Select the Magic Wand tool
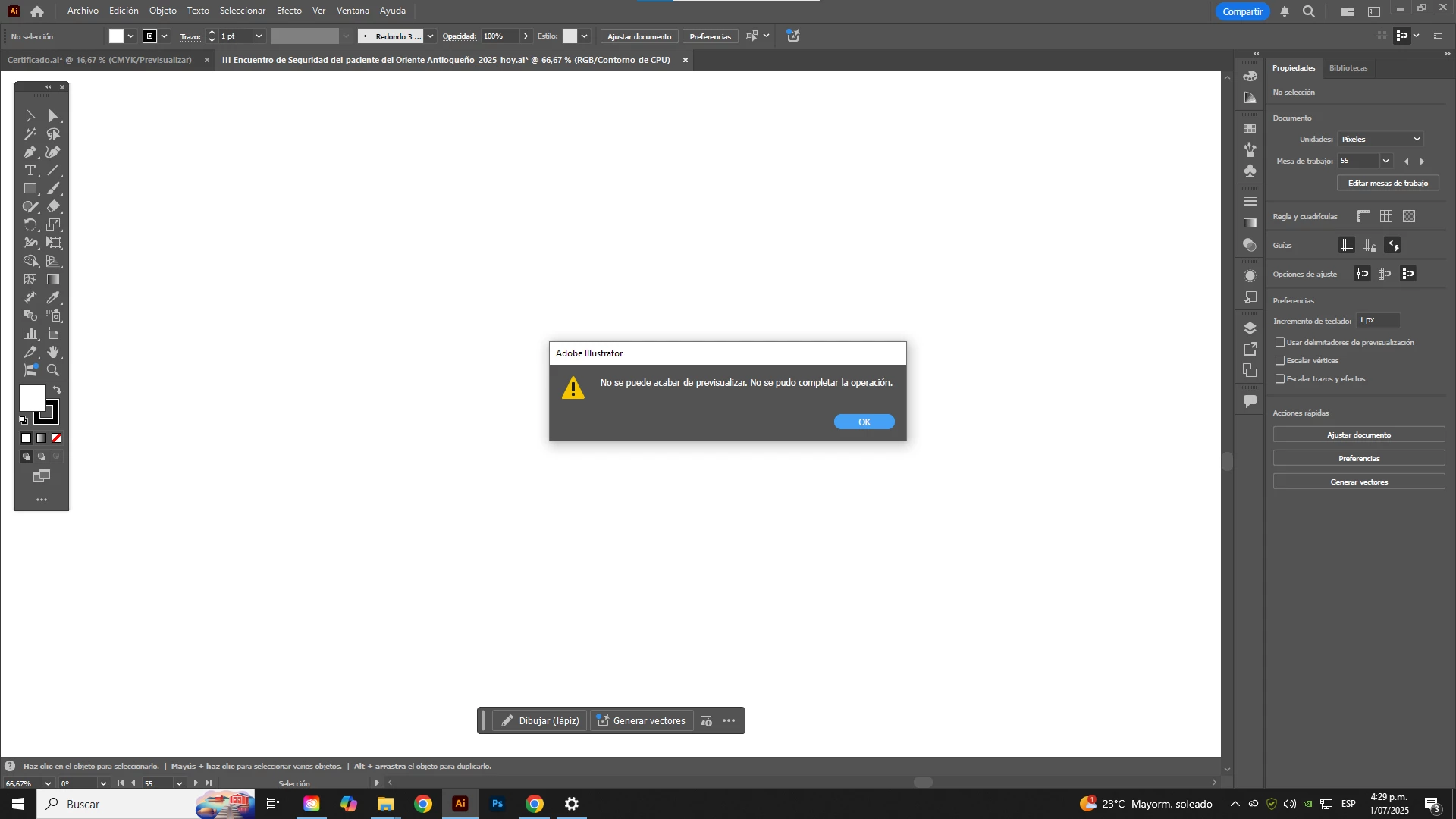1456x819 pixels. pos(30,134)
